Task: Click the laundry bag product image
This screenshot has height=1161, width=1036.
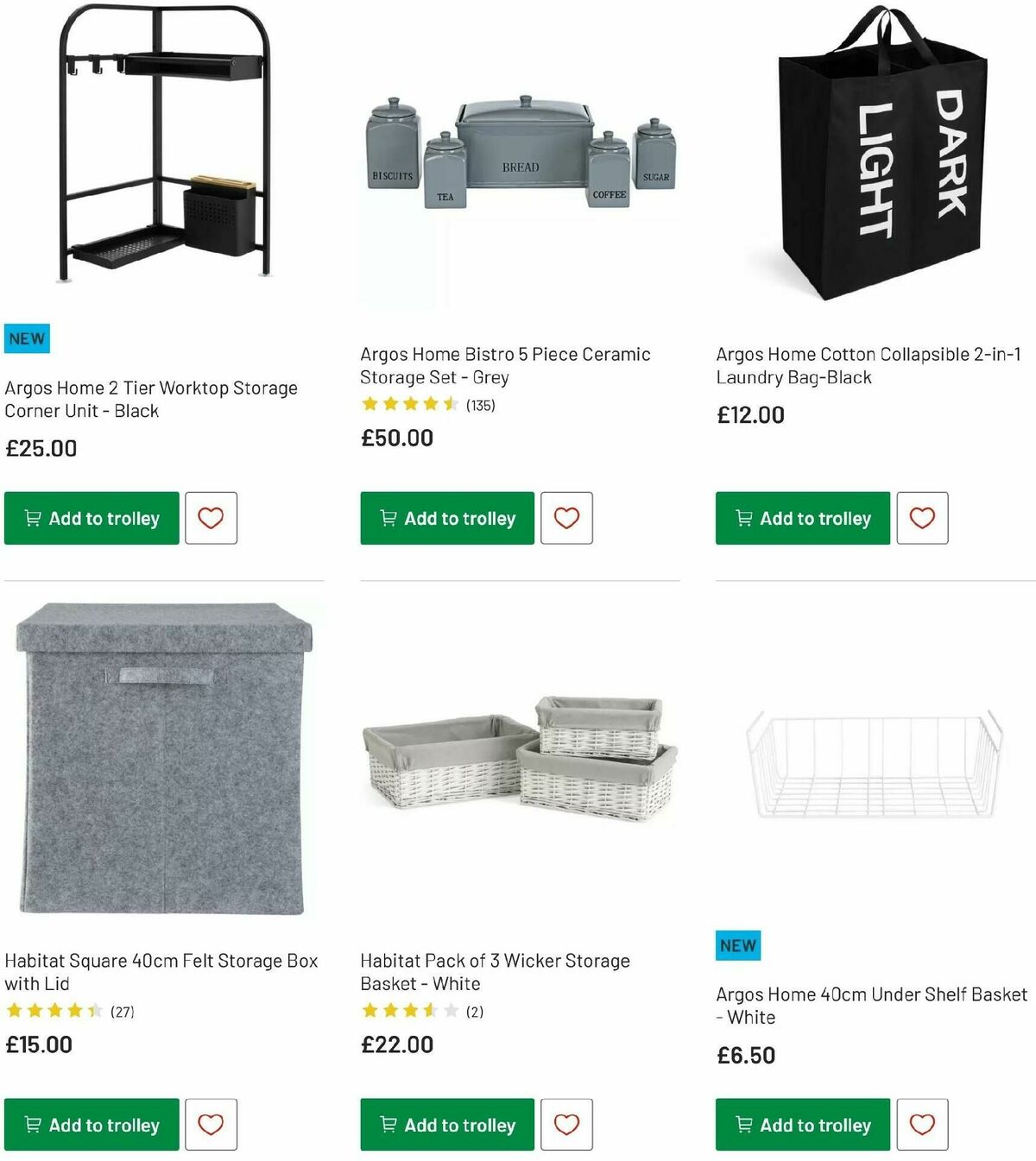Action: tap(881, 155)
